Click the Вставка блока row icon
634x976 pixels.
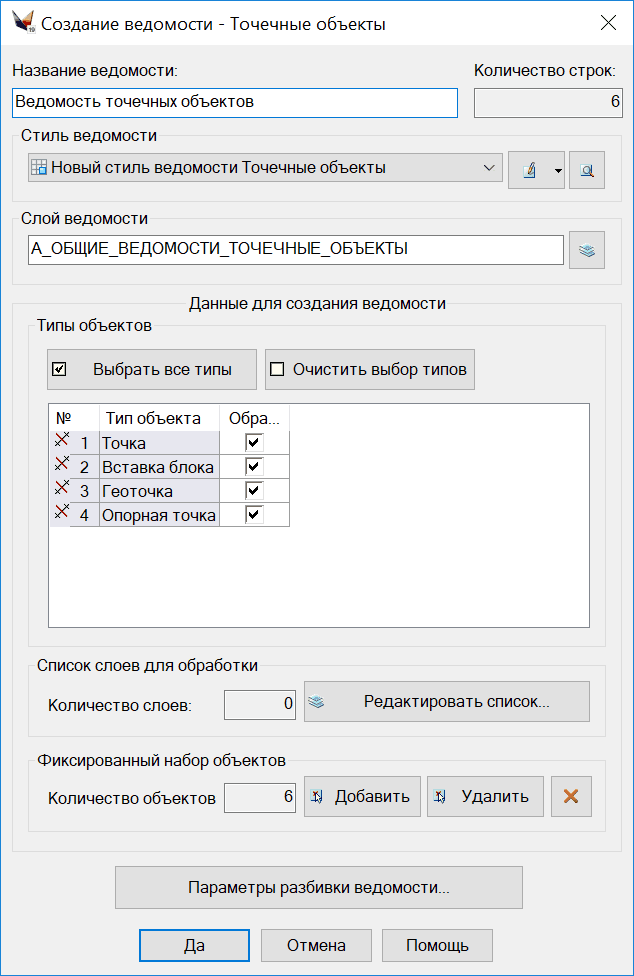click(61, 465)
